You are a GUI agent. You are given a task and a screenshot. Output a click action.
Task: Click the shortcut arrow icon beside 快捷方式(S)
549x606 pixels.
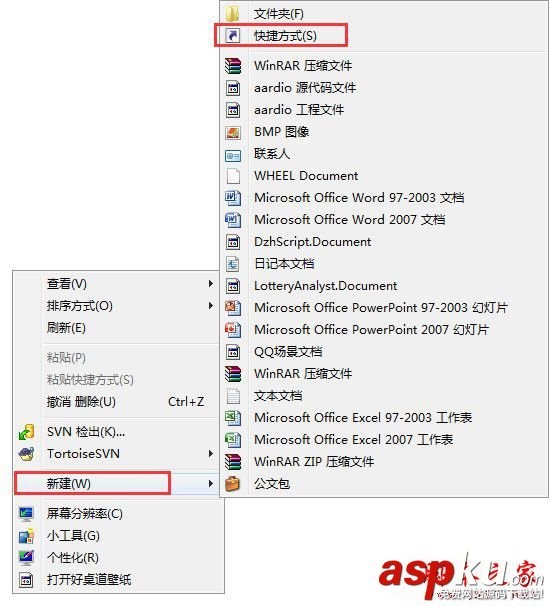point(233,36)
